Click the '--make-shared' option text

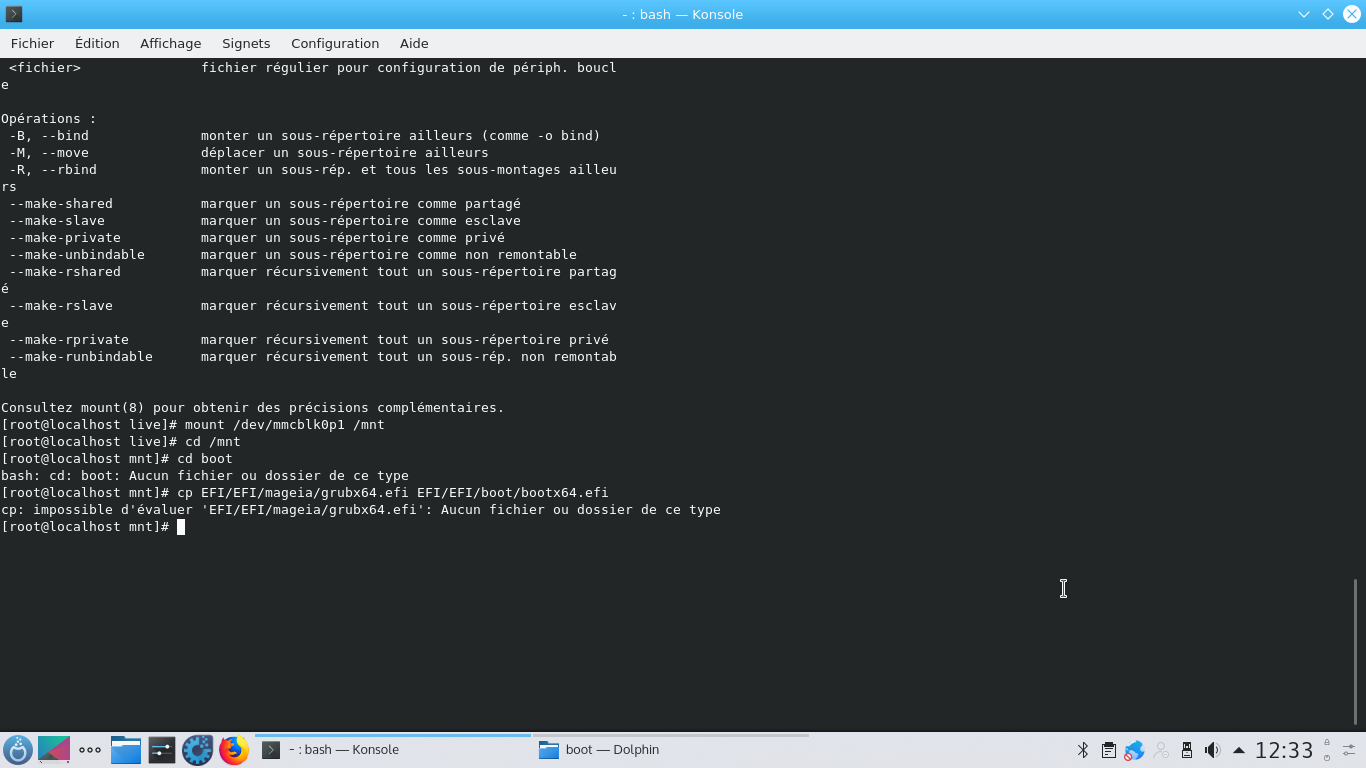coord(61,204)
